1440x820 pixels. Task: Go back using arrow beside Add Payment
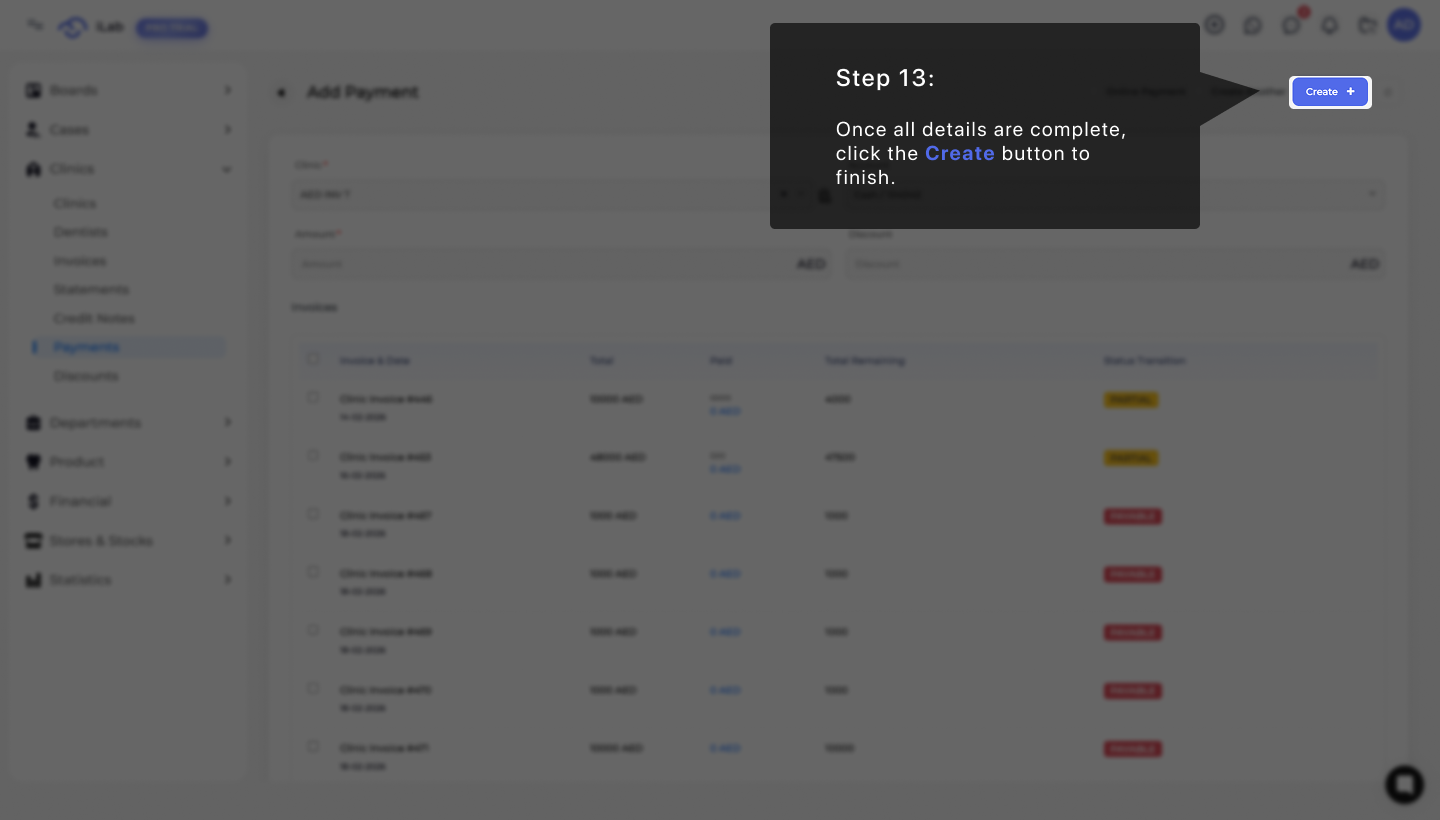pyautogui.click(x=281, y=93)
